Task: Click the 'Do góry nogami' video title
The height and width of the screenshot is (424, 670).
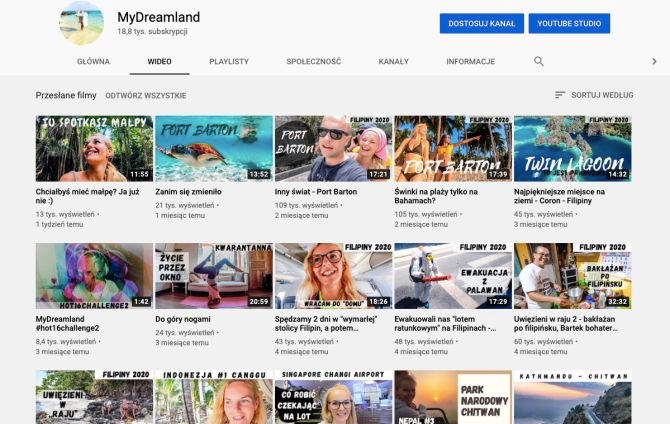Action: (x=184, y=319)
